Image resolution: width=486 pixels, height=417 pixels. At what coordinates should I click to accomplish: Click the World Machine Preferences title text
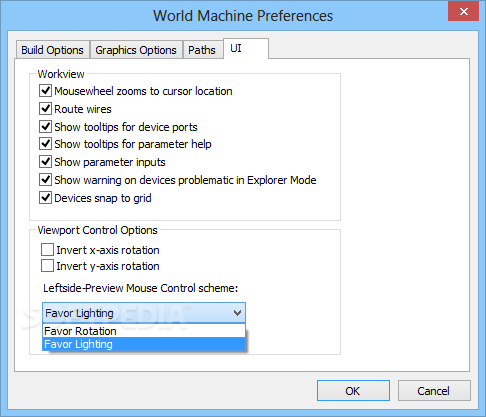tap(243, 16)
